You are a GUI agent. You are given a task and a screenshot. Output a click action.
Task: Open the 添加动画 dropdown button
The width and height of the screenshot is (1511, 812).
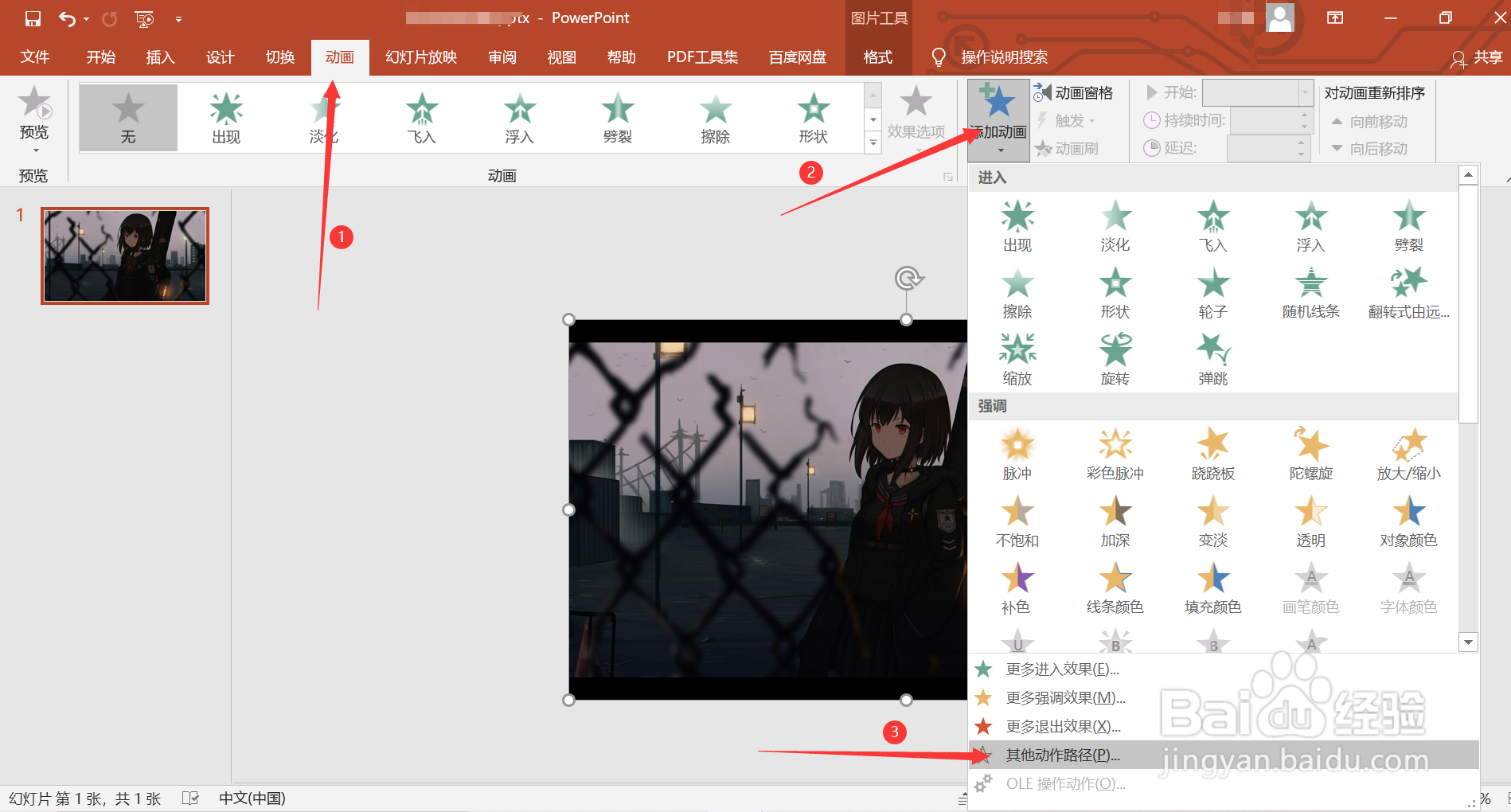click(x=998, y=120)
